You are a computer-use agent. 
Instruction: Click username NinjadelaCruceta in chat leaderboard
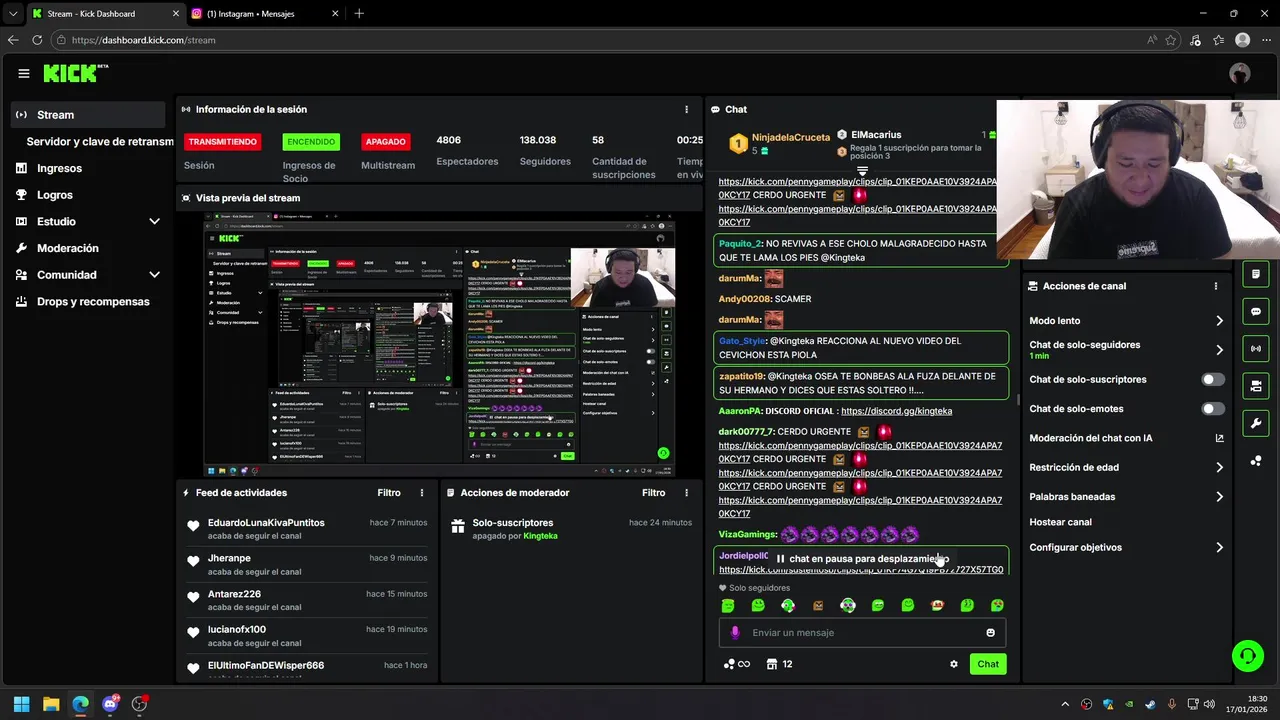(790, 137)
